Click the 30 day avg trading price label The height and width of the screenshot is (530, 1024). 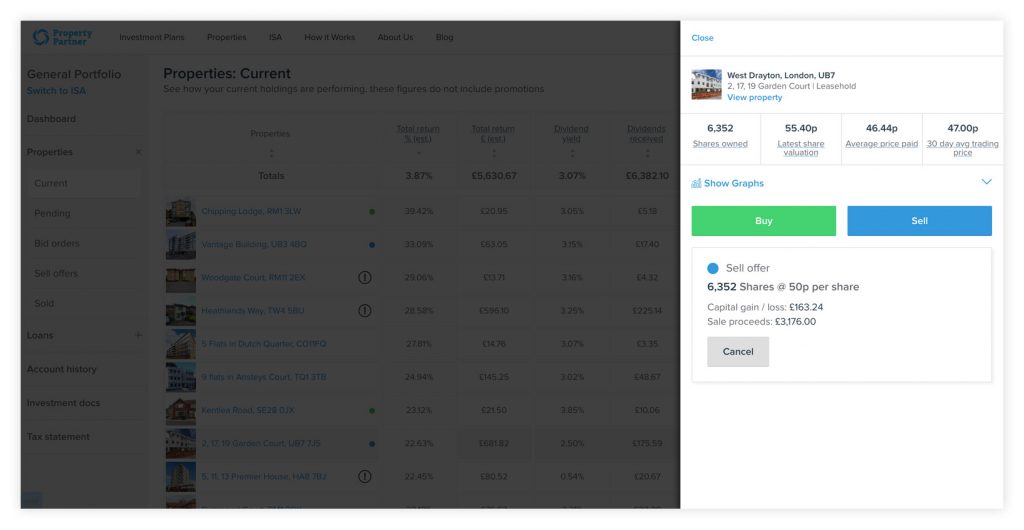pos(963,148)
